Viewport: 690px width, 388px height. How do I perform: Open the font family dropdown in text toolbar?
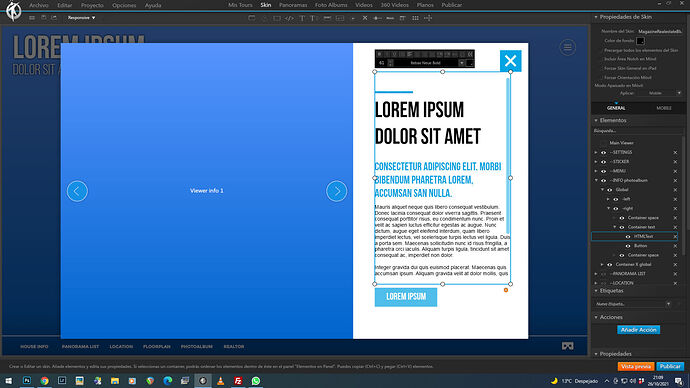461,63
